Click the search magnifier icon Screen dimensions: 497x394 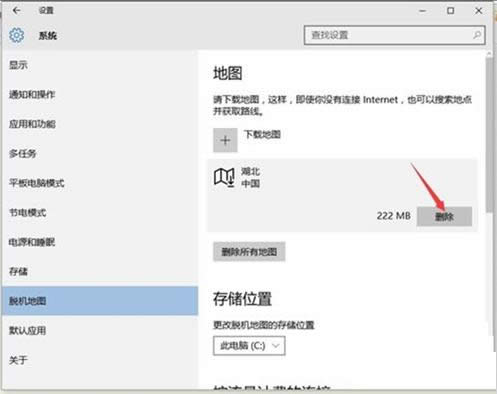(477, 35)
